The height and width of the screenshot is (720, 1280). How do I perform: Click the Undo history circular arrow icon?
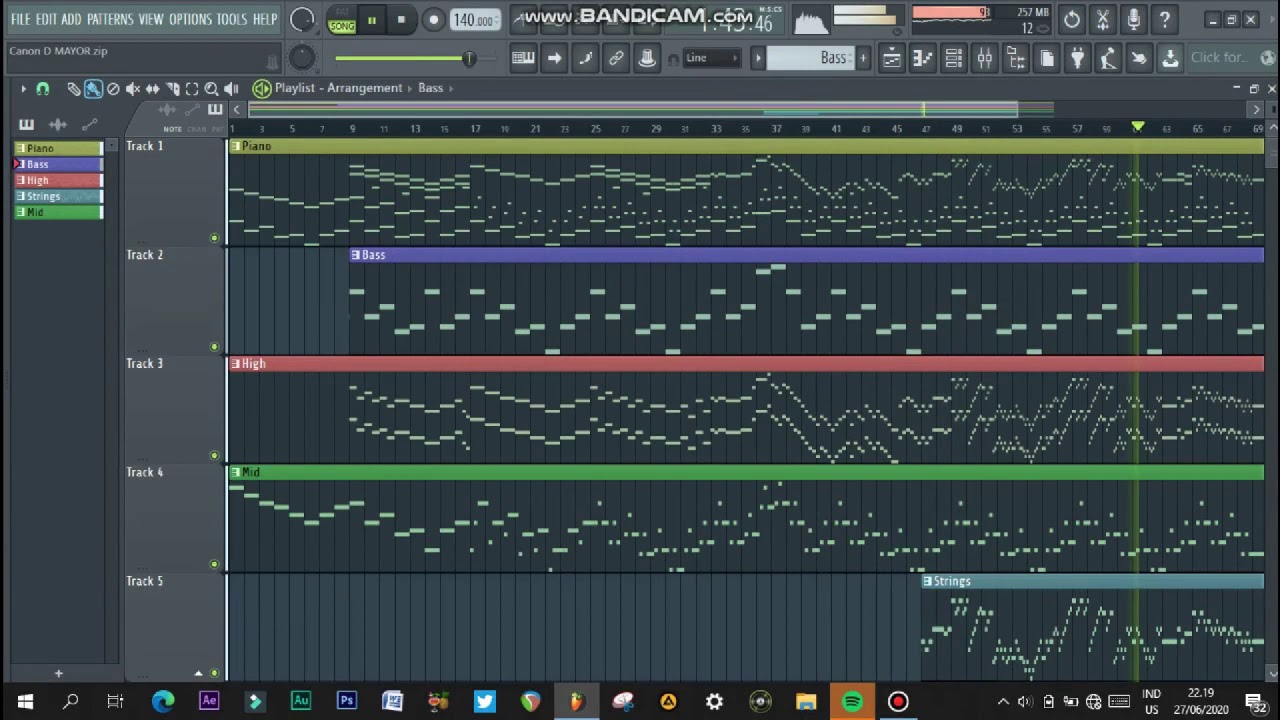click(x=1072, y=19)
